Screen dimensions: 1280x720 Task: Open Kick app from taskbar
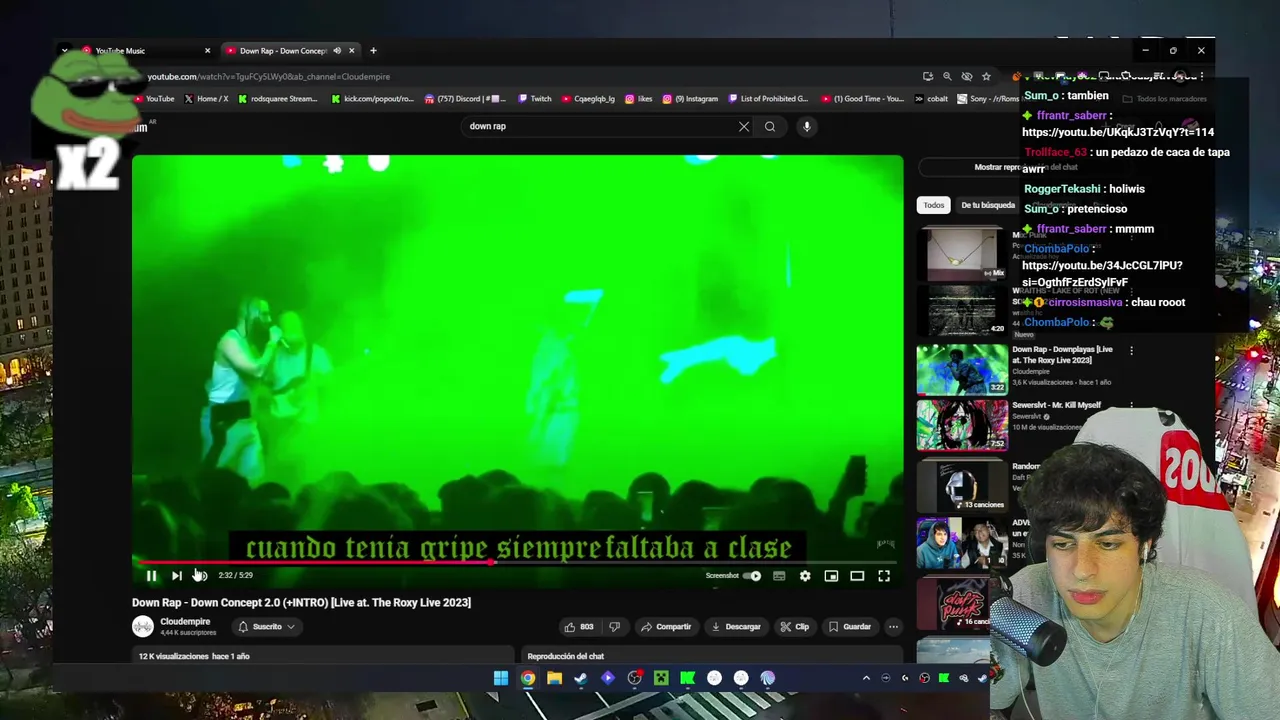(688, 678)
